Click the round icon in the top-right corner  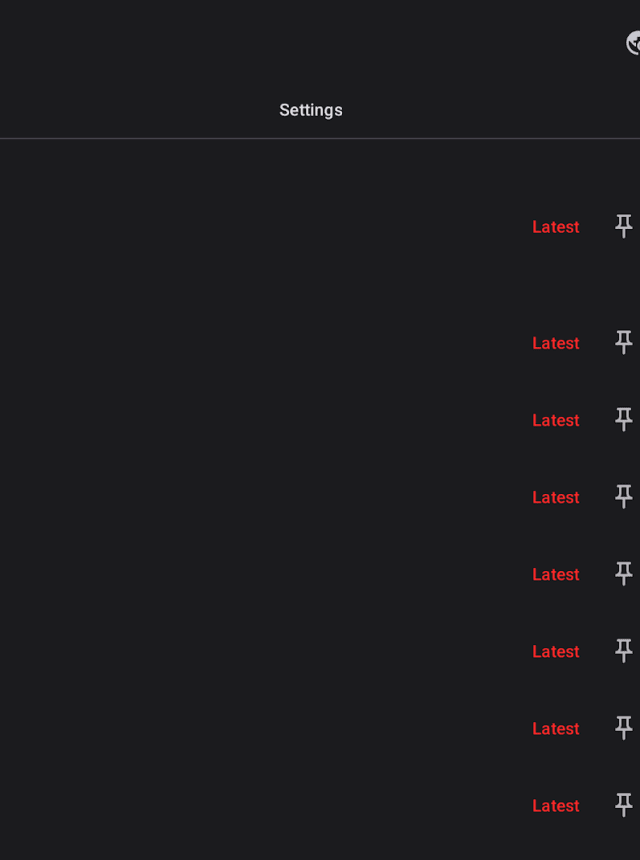pyautogui.click(x=634, y=43)
